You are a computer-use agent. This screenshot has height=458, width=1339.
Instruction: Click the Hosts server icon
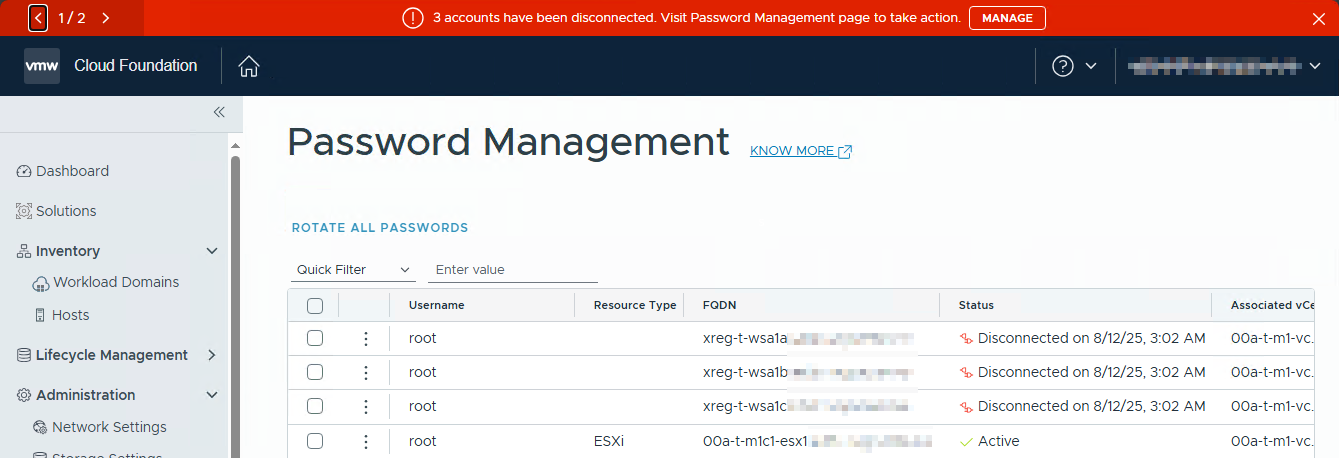(x=41, y=315)
